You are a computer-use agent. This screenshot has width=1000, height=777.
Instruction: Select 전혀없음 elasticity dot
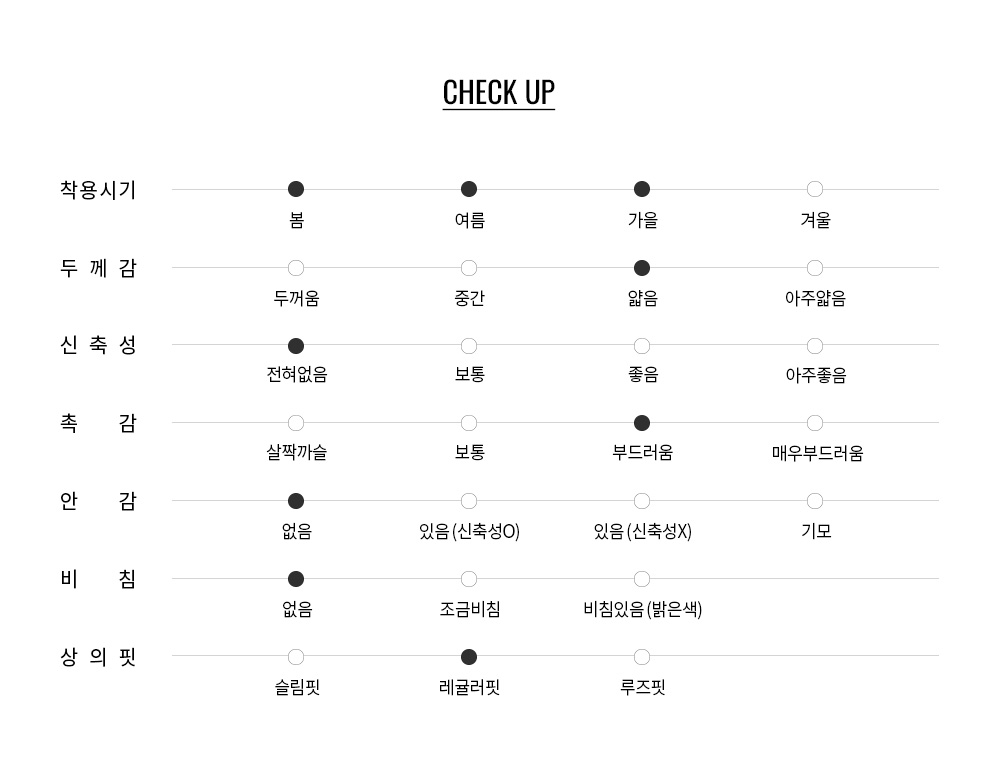coord(296,346)
